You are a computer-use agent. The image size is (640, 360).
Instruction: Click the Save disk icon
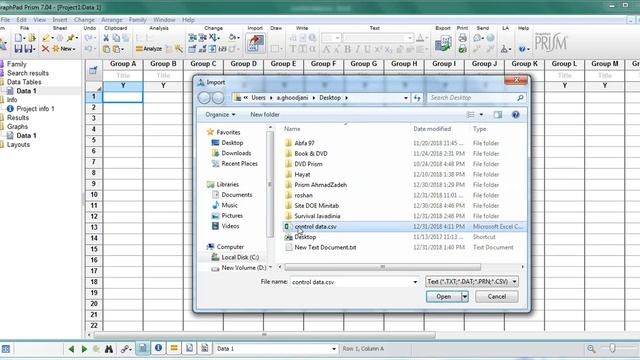[x=18, y=49]
